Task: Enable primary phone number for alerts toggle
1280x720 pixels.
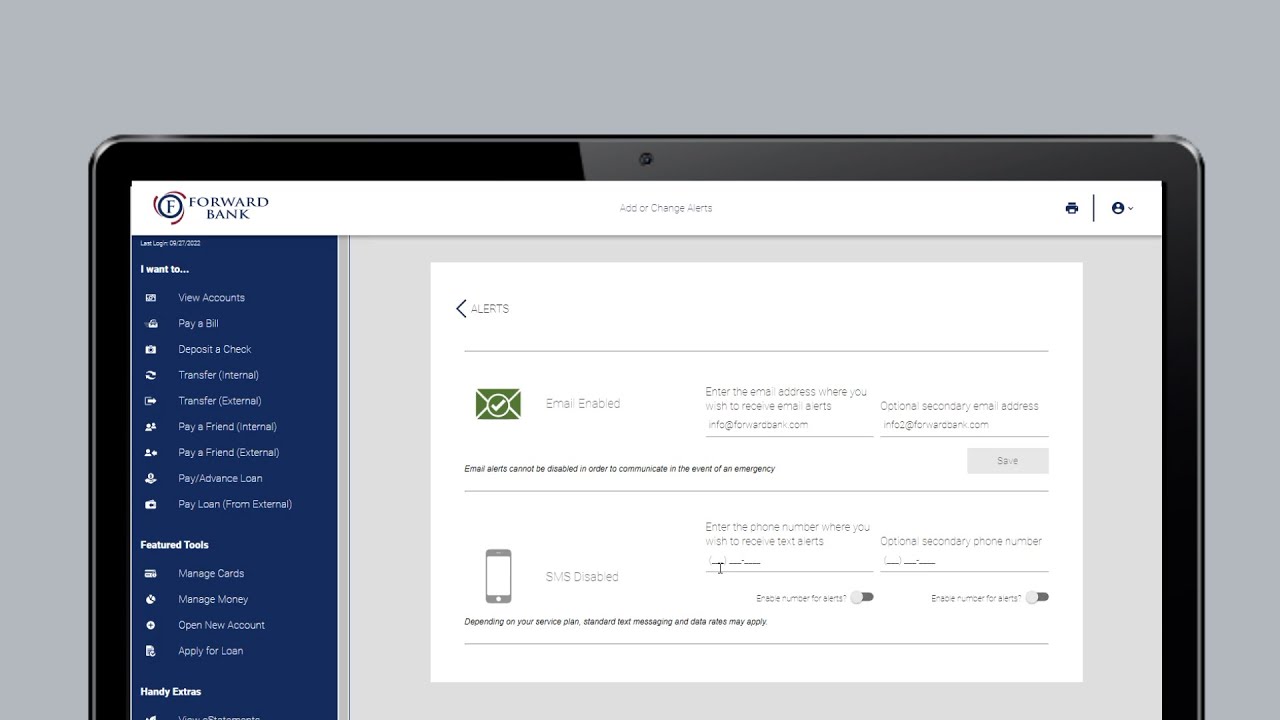Action: [863, 597]
